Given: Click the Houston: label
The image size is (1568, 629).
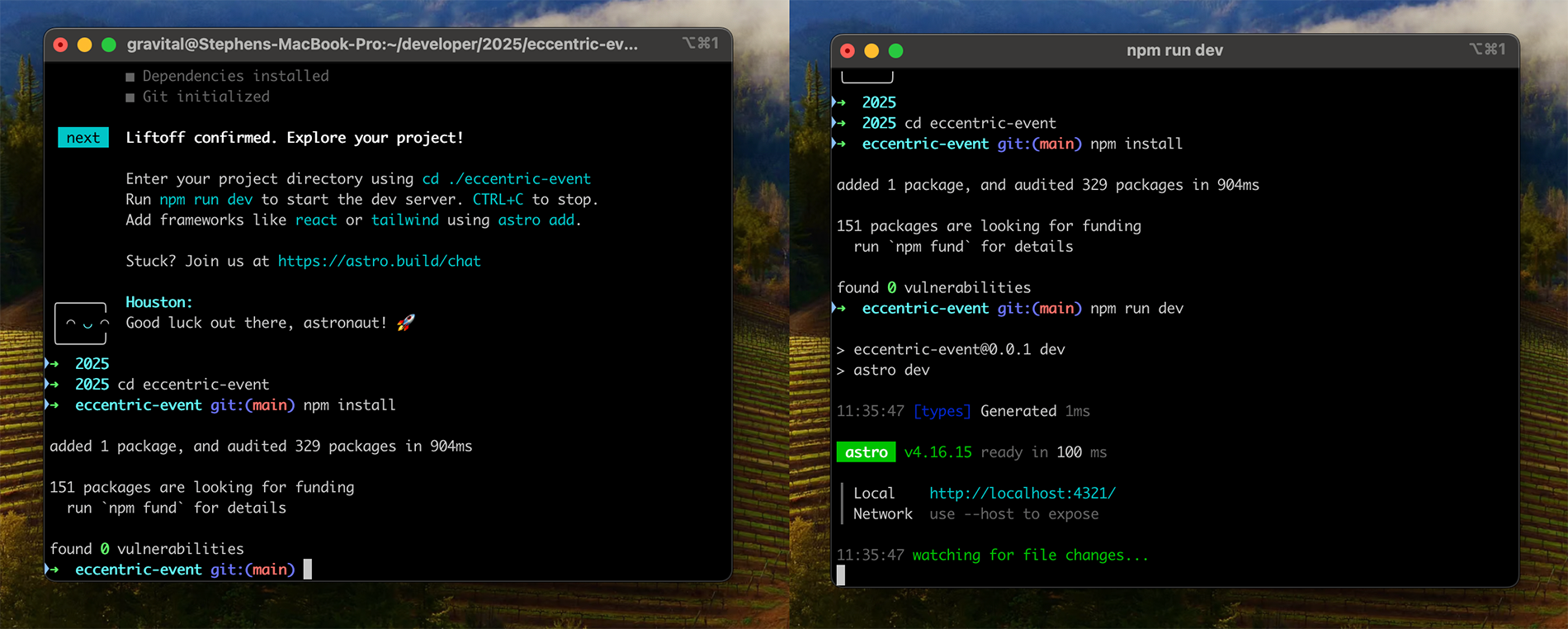Looking at the screenshot, I should 158,302.
